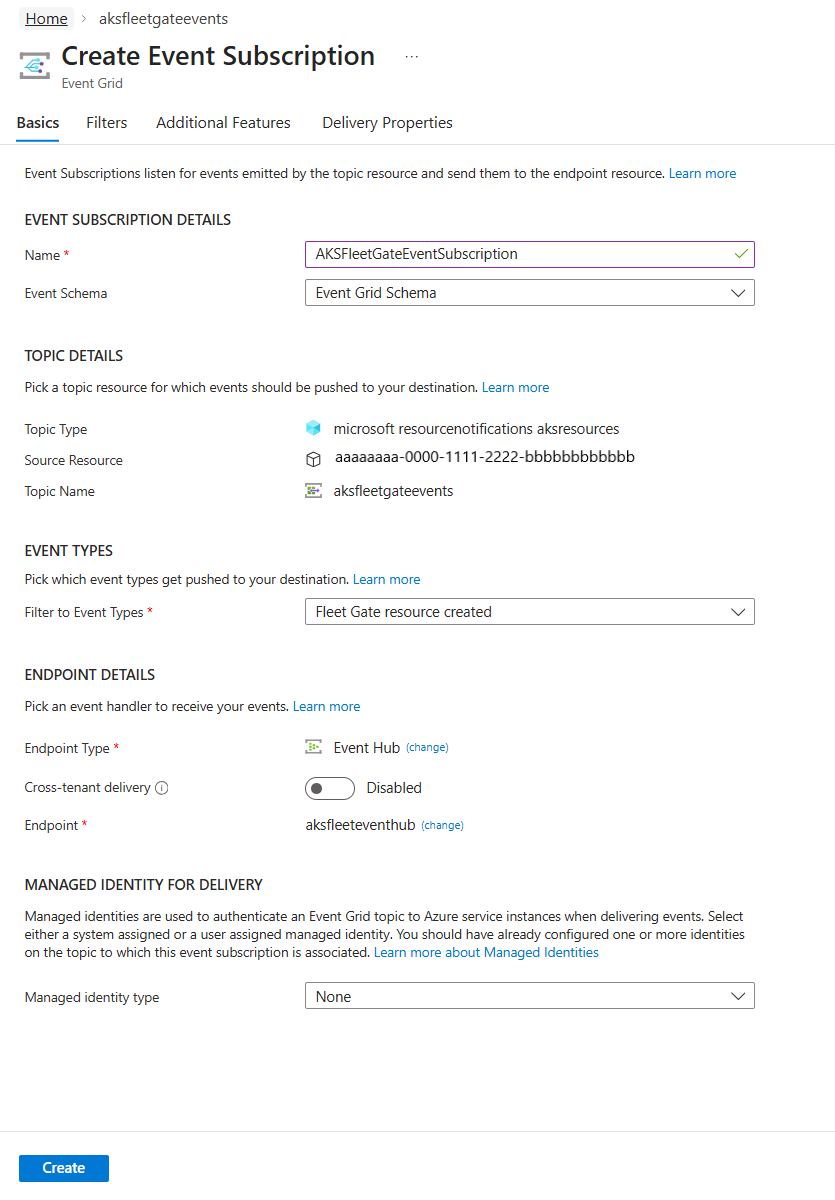Click the Source Resource subscription icon

(314, 459)
